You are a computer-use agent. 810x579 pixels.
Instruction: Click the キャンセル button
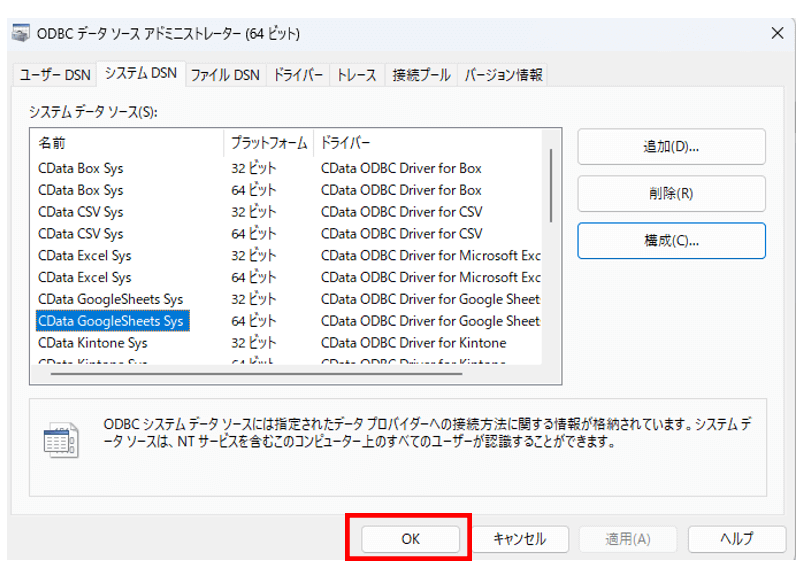coord(520,539)
